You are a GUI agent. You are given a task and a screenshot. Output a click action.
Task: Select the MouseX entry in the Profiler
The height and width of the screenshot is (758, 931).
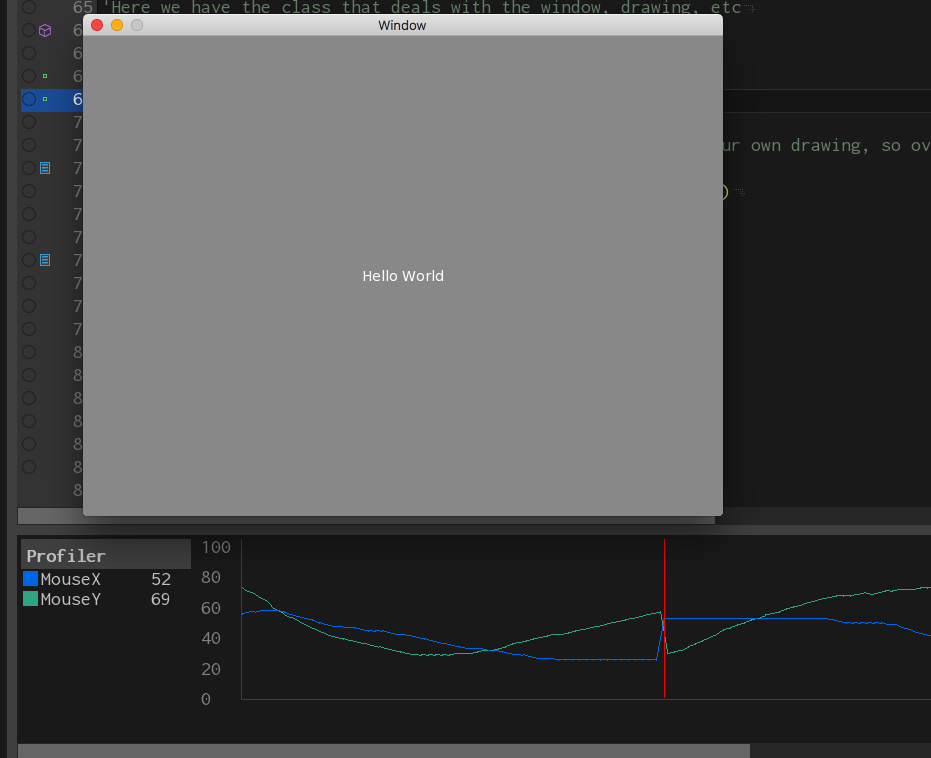click(70, 579)
